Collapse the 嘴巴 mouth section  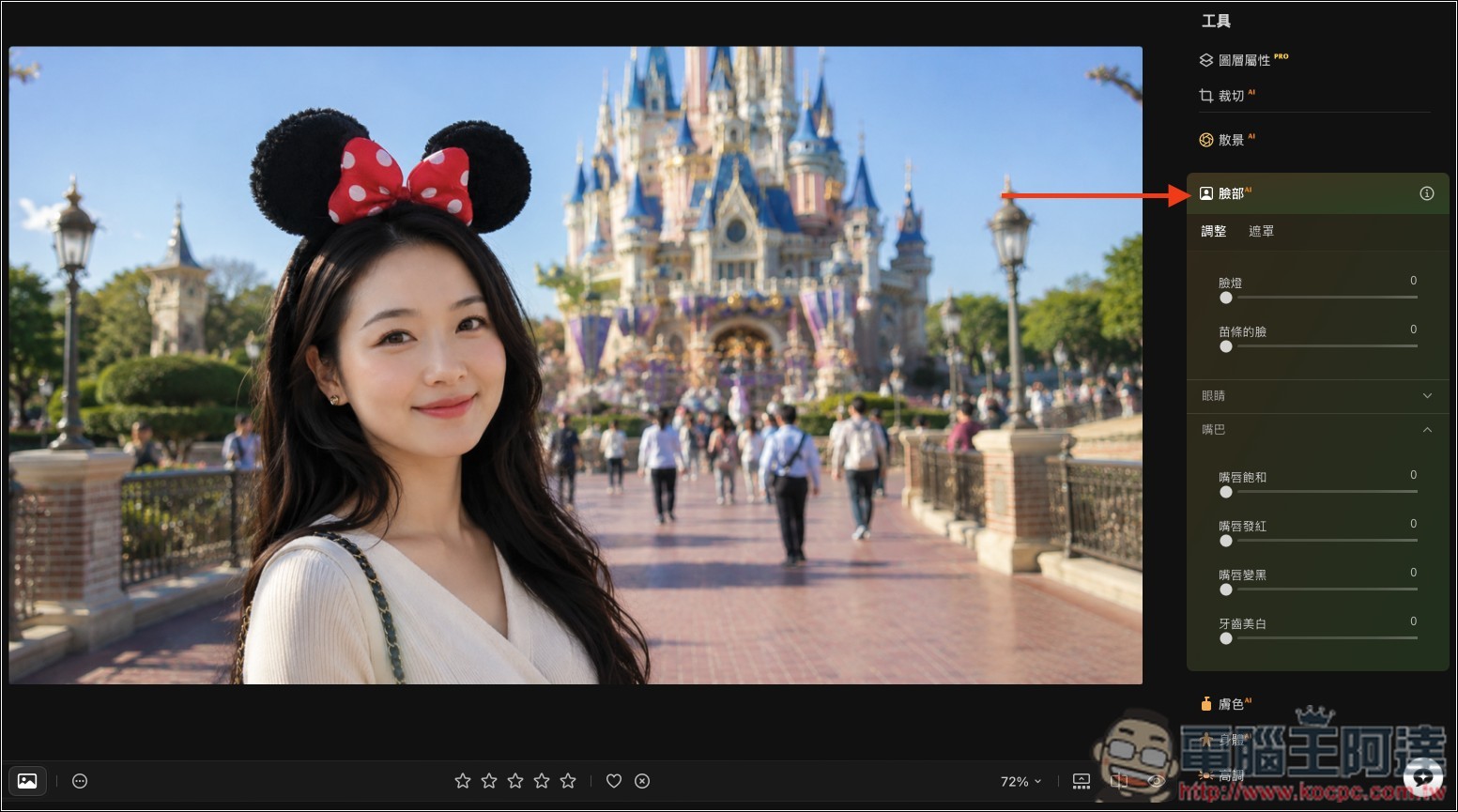[x=1317, y=430]
